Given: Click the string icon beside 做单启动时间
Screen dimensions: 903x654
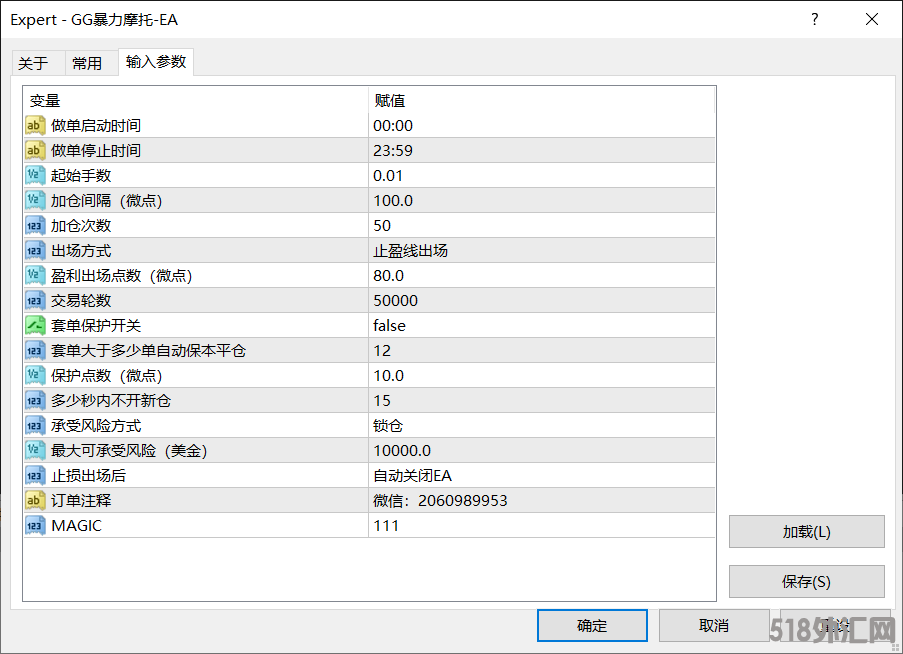Looking at the screenshot, I should point(35,125).
